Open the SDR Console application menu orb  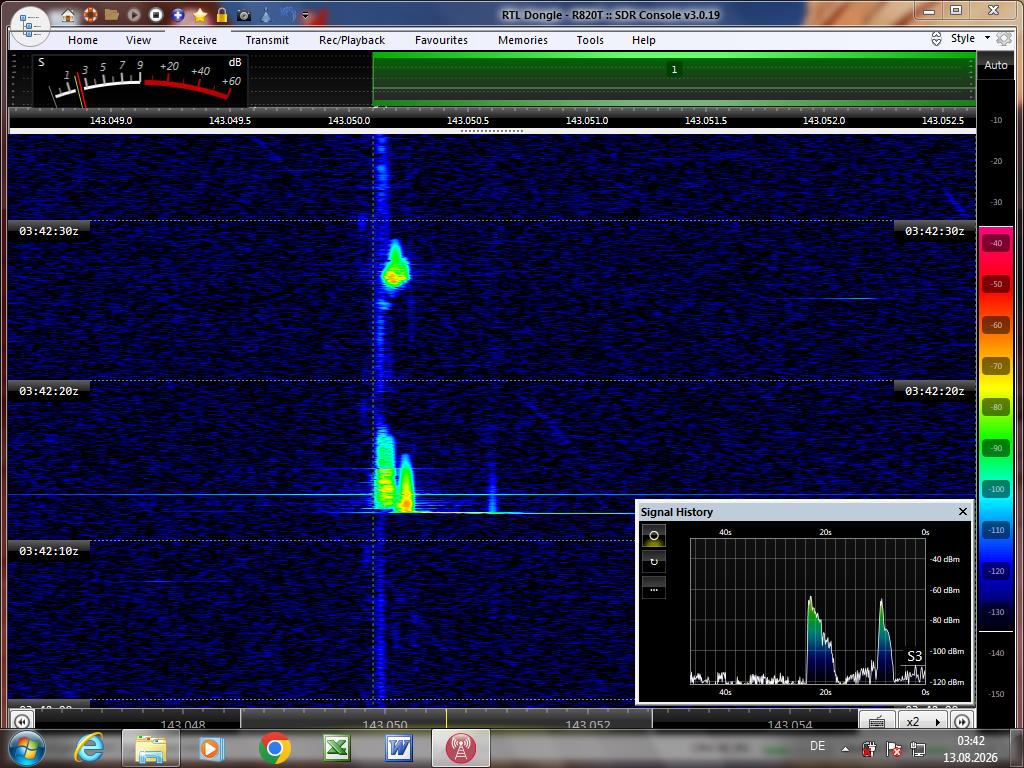coord(30,26)
